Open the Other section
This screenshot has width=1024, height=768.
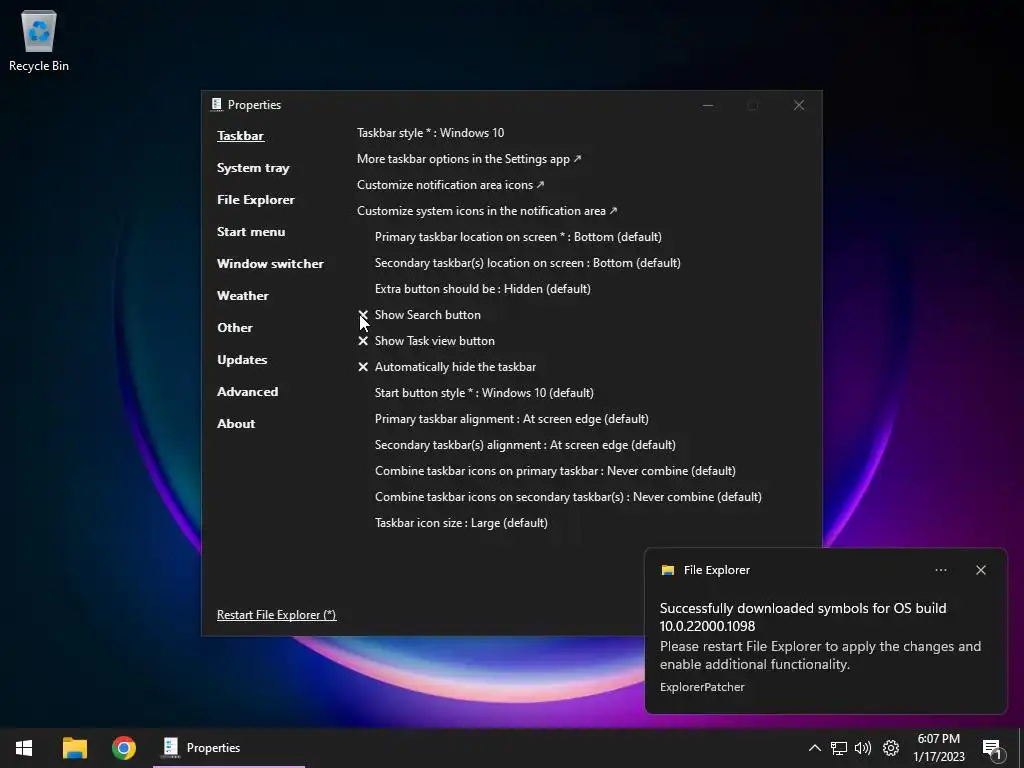[234, 328]
